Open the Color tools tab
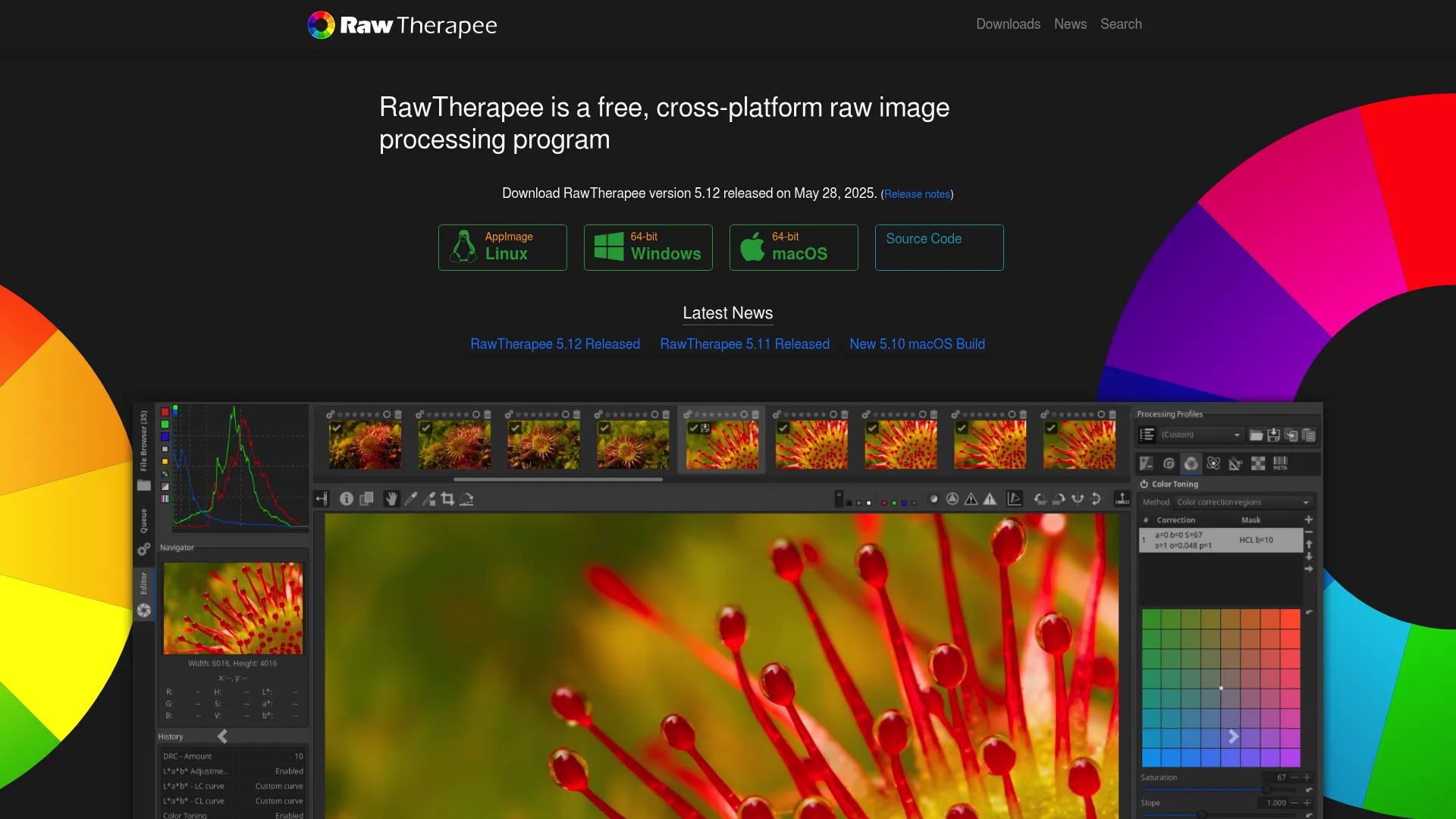The image size is (1456, 819). pos(1191,463)
